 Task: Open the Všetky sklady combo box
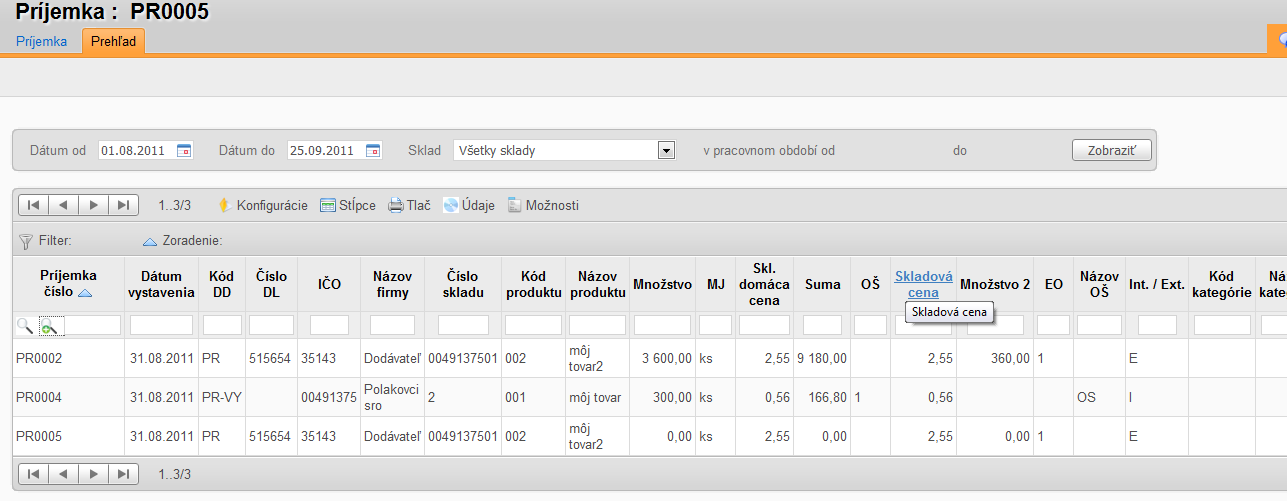pos(565,151)
